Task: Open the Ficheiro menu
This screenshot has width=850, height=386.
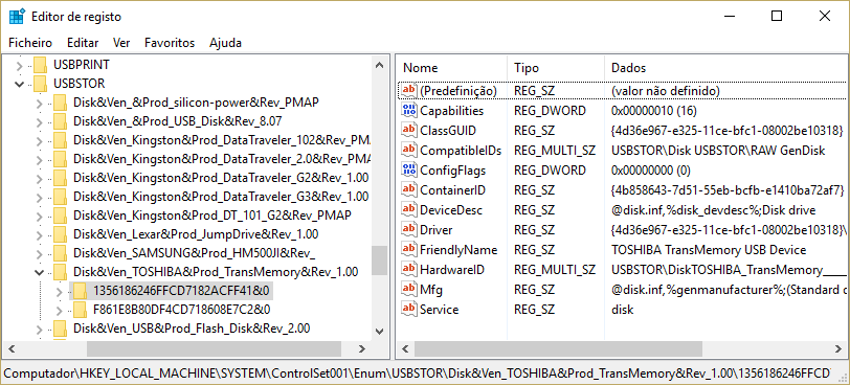Action: (30, 43)
